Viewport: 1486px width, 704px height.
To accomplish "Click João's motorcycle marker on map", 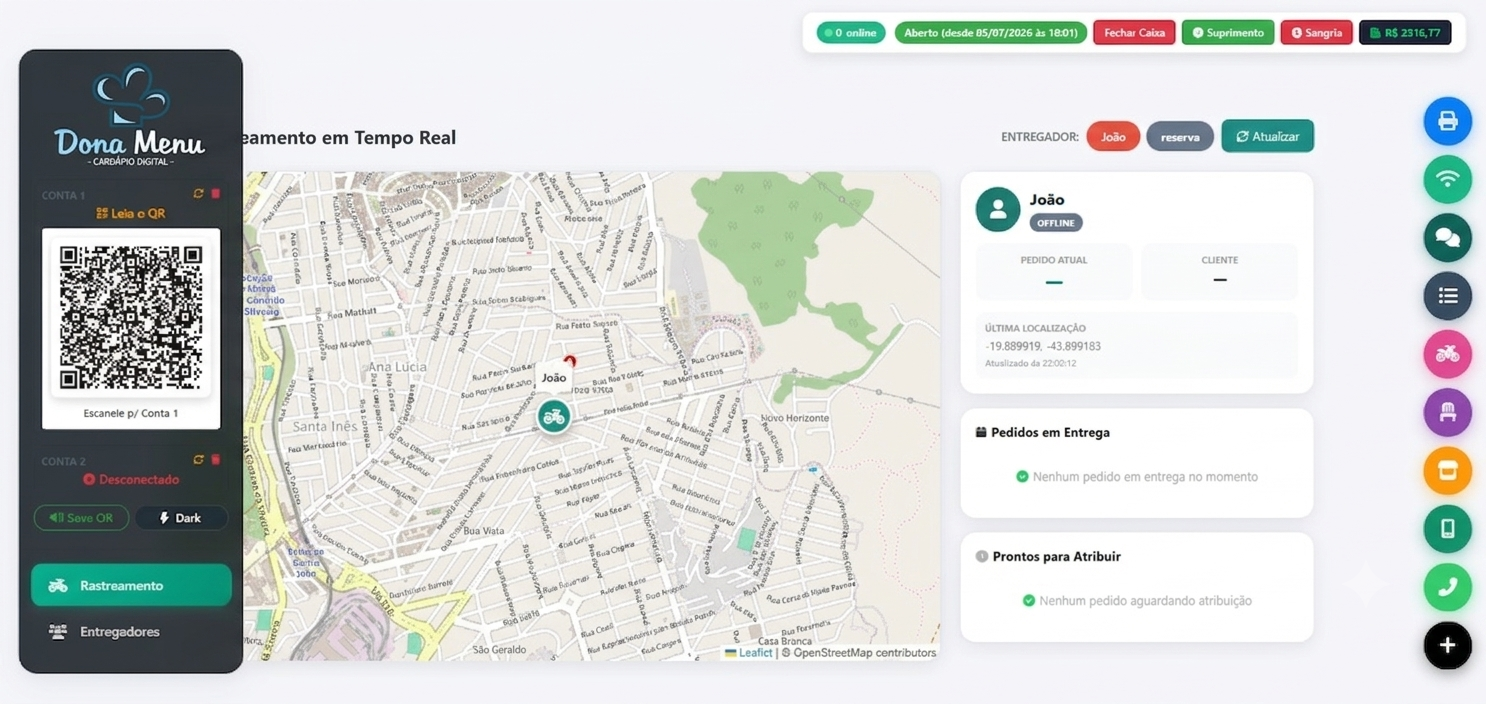I will point(554,416).
